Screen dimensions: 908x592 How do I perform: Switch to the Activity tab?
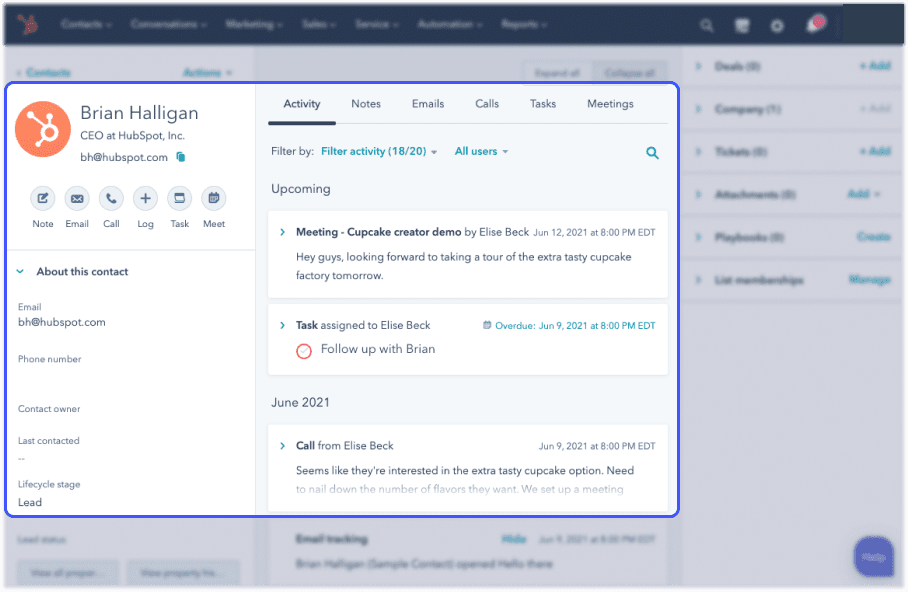[302, 104]
